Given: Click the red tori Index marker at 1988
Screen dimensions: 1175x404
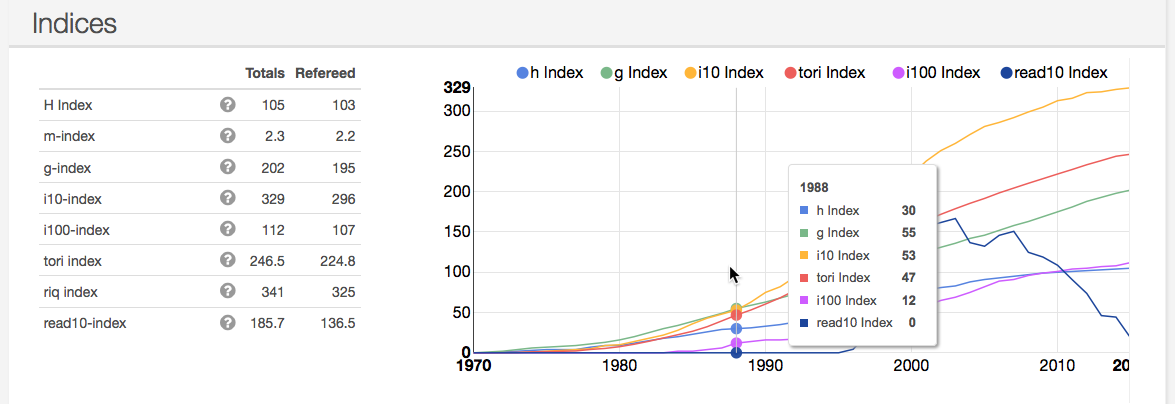Looking at the screenshot, I should [x=737, y=315].
